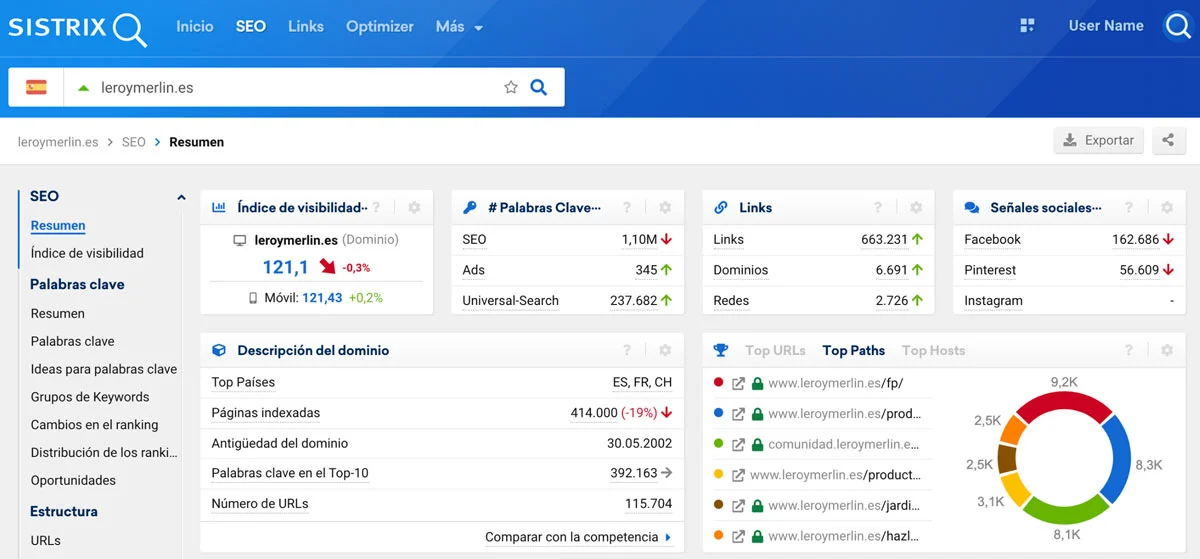Switch to the Top Hosts tab

[934, 351]
